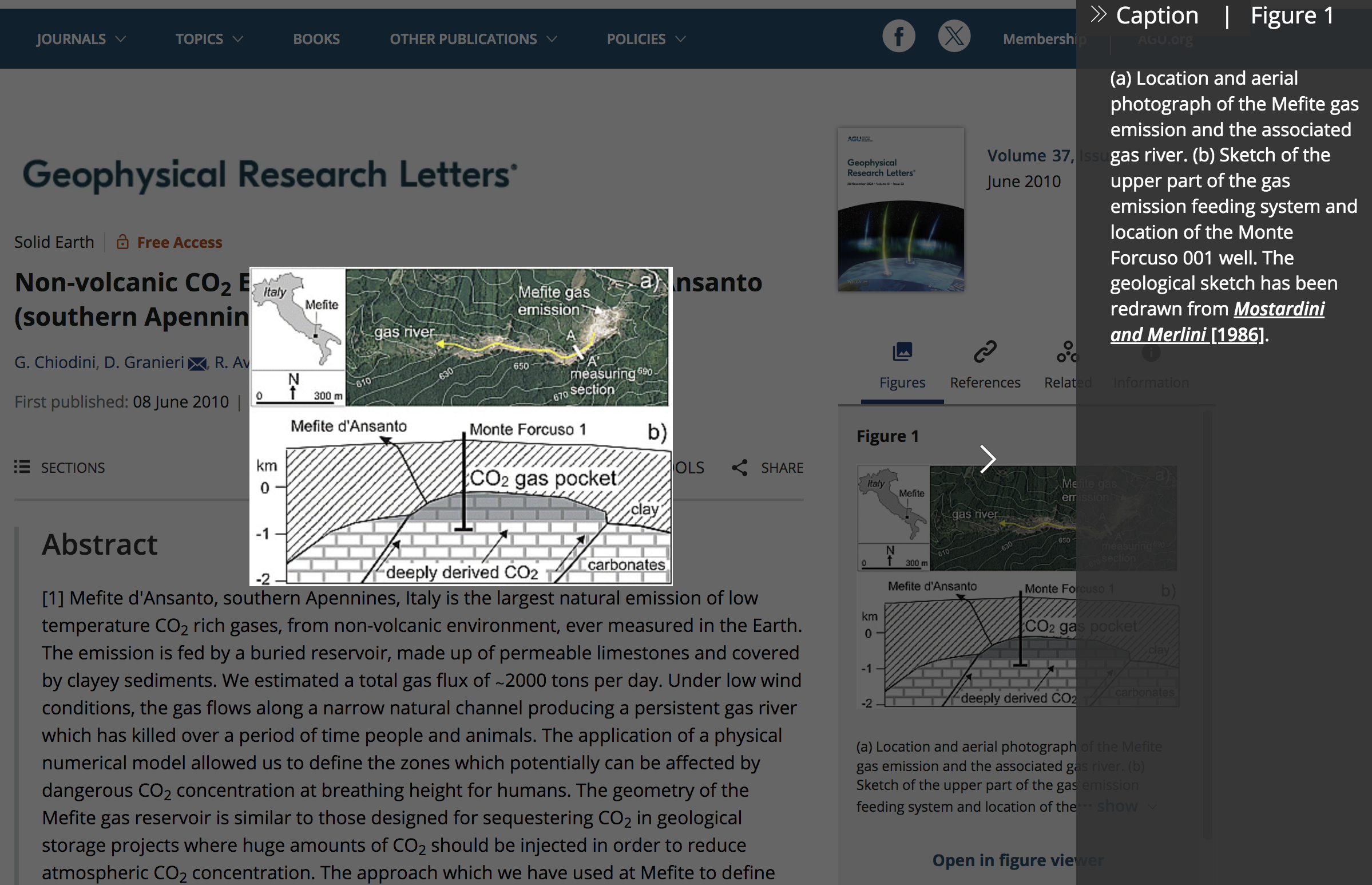The height and width of the screenshot is (885, 1372).
Task: Open author D. Granieri link
Action: pyautogui.click(x=144, y=362)
